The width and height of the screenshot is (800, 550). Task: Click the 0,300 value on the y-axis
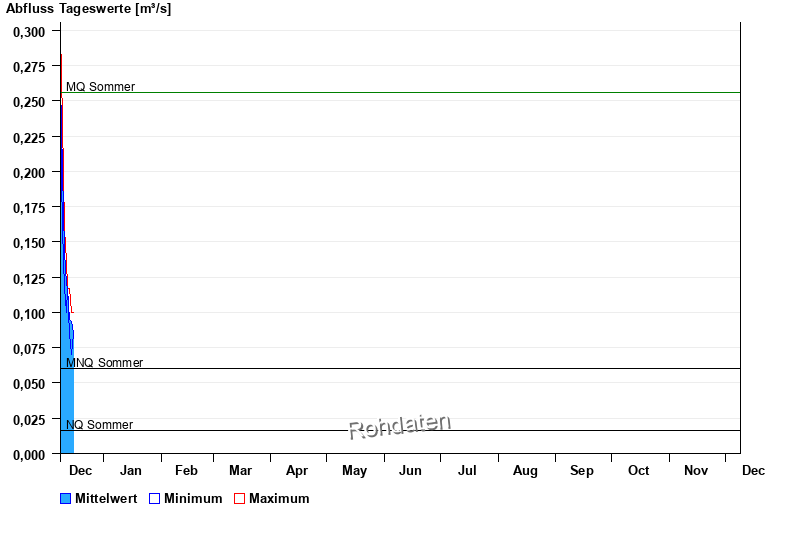(29, 32)
